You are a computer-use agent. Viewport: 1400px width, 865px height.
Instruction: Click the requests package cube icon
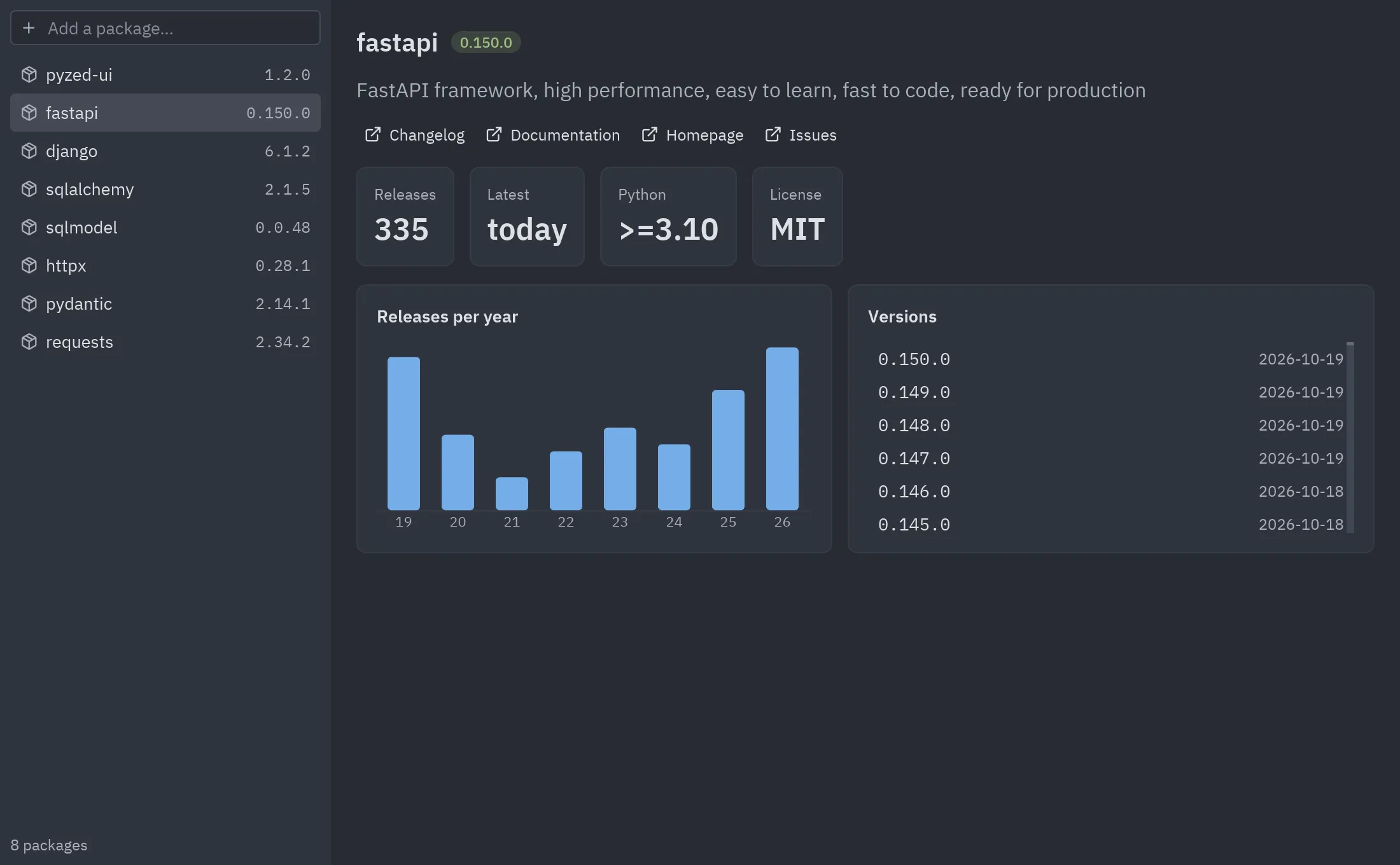click(x=29, y=342)
